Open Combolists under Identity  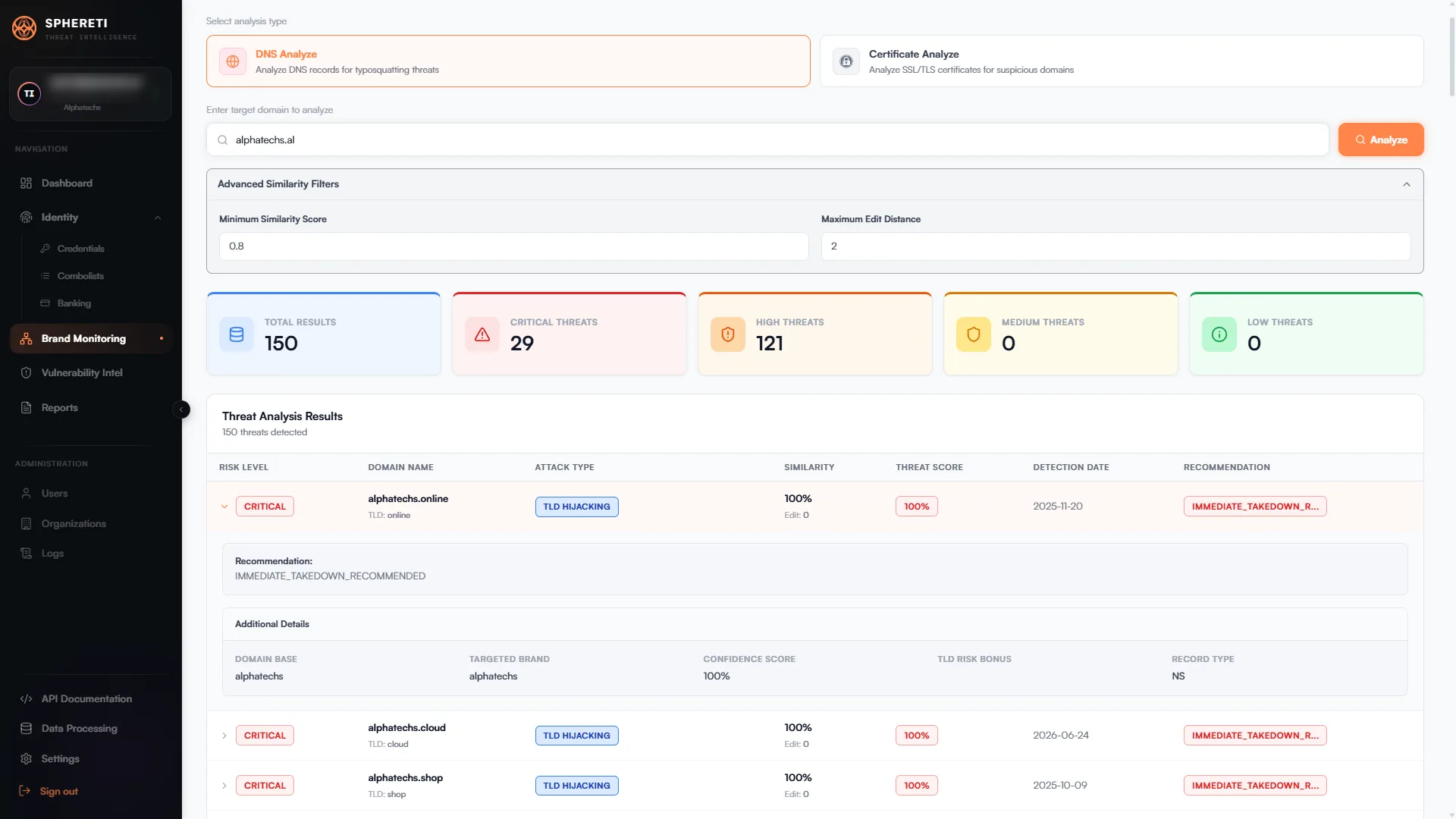(80, 275)
